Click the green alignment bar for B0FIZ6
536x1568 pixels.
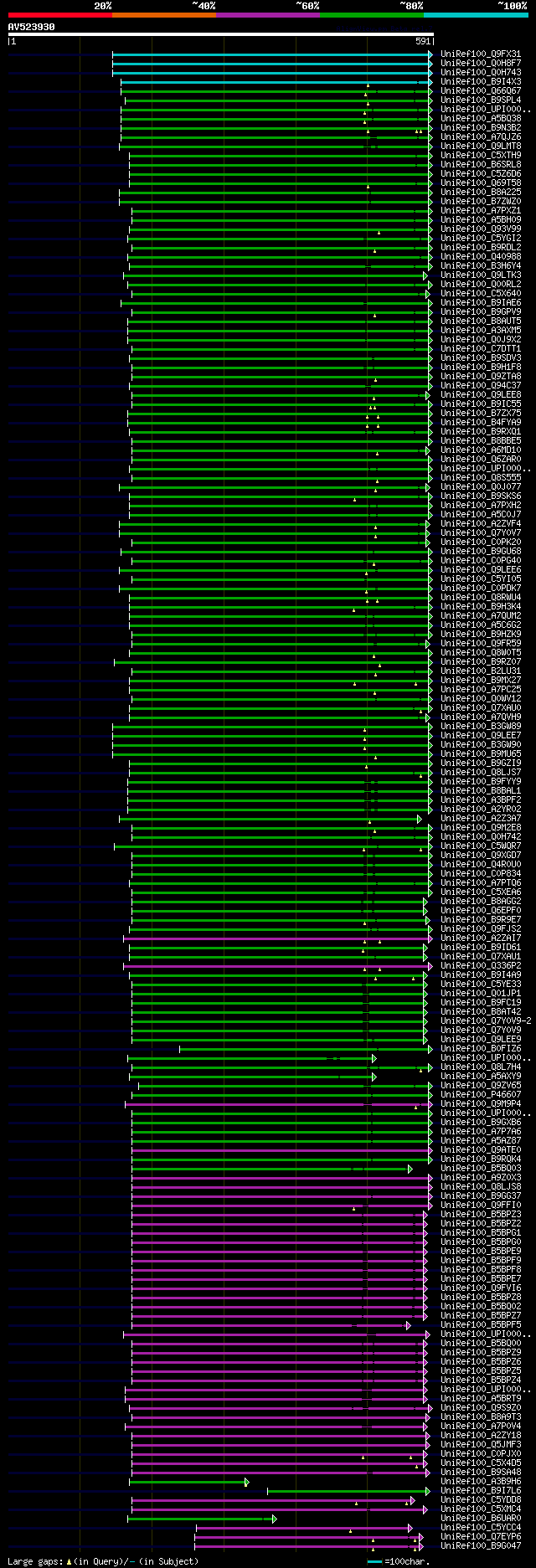click(305, 1048)
